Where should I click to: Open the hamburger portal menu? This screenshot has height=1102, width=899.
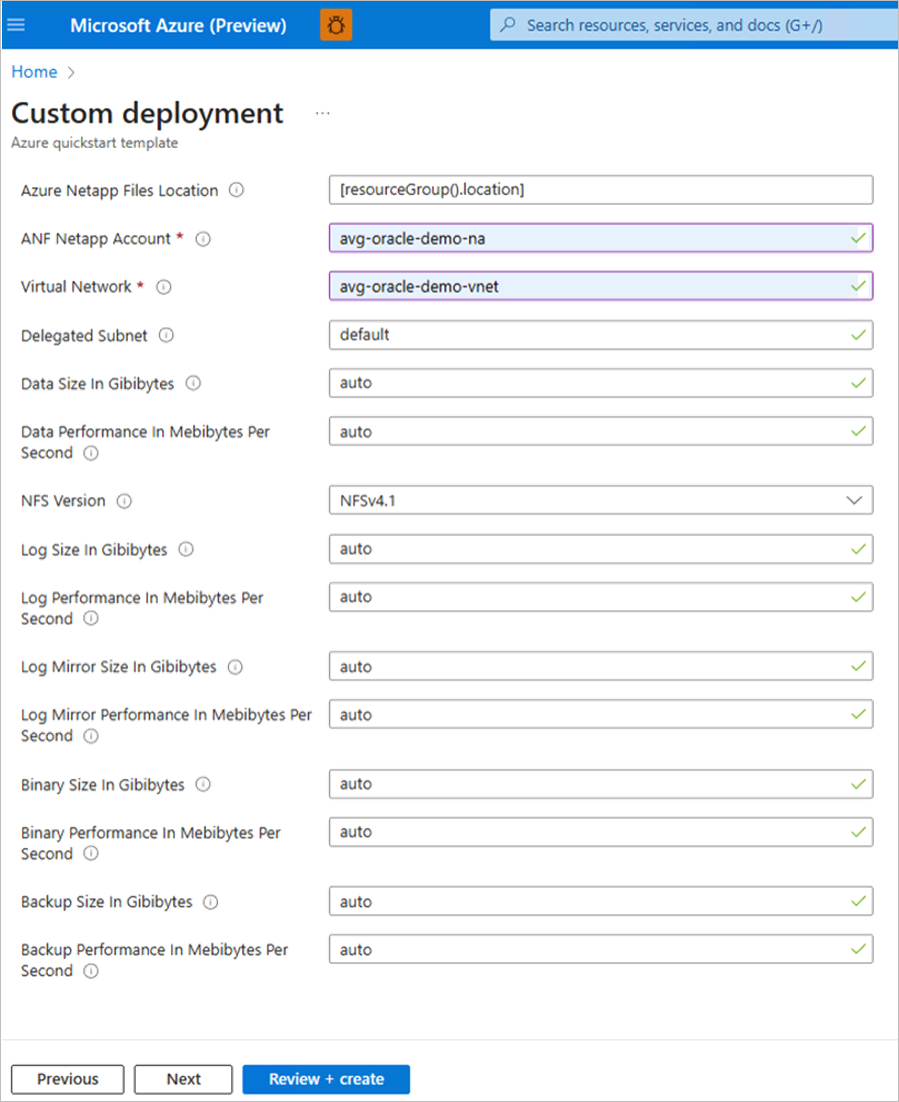pyautogui.click(x=16, y=25)
